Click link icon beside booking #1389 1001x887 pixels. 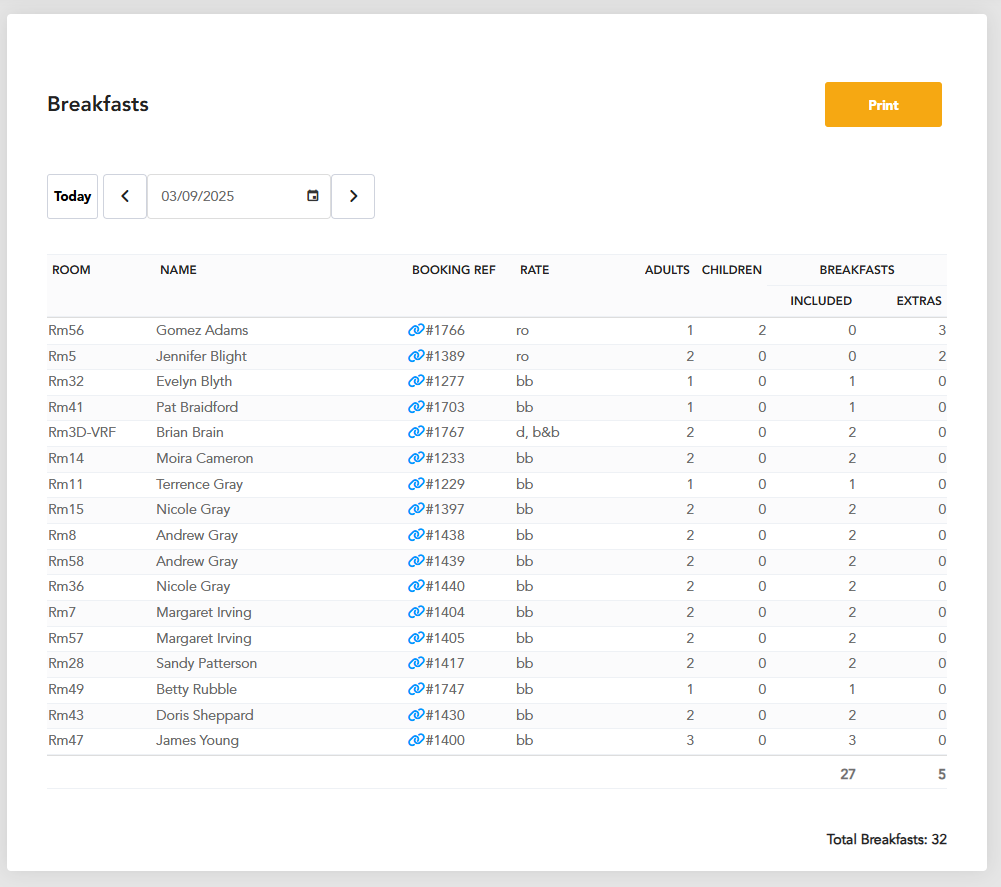pos(416,356)
